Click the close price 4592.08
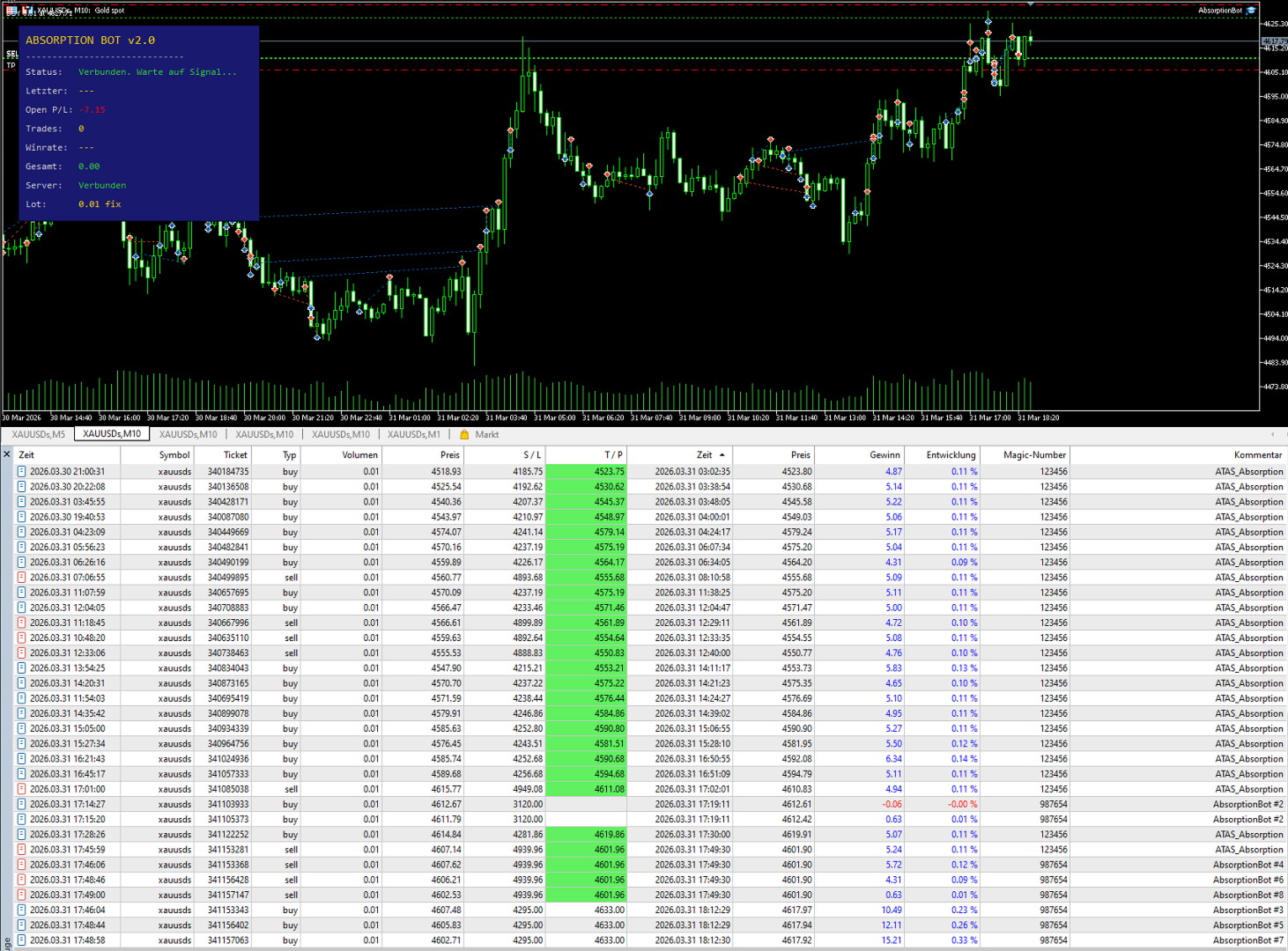The height and width of the screenshot is (951, 1288). [797, 759]
